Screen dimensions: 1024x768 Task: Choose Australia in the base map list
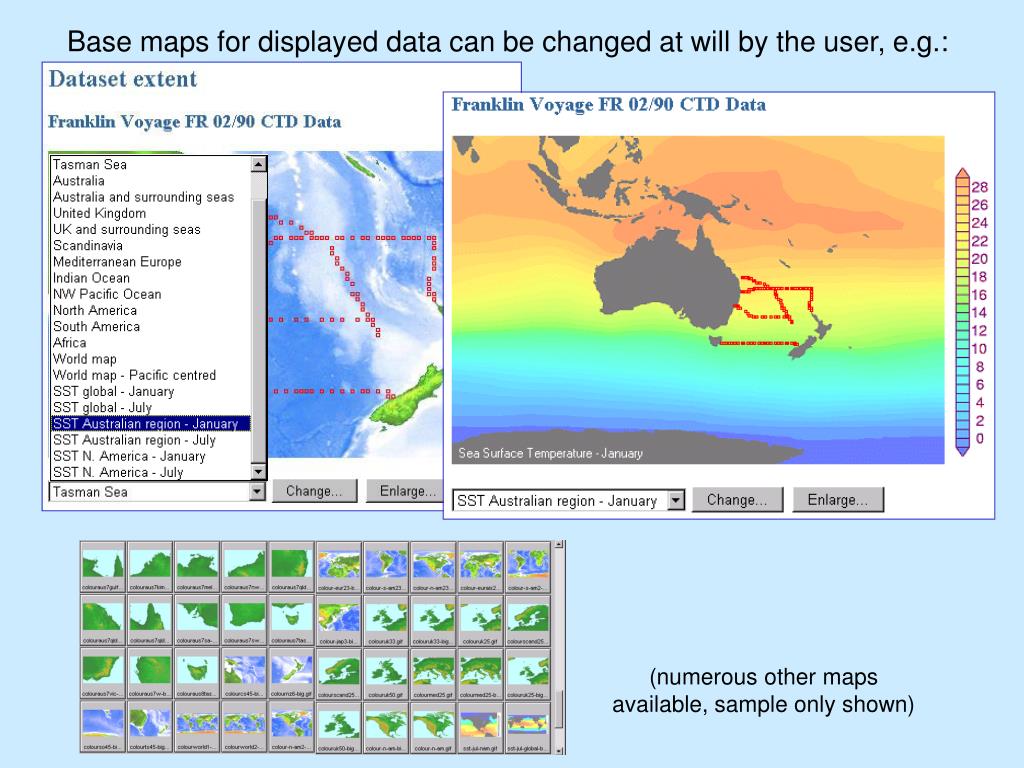click(150, 181)
